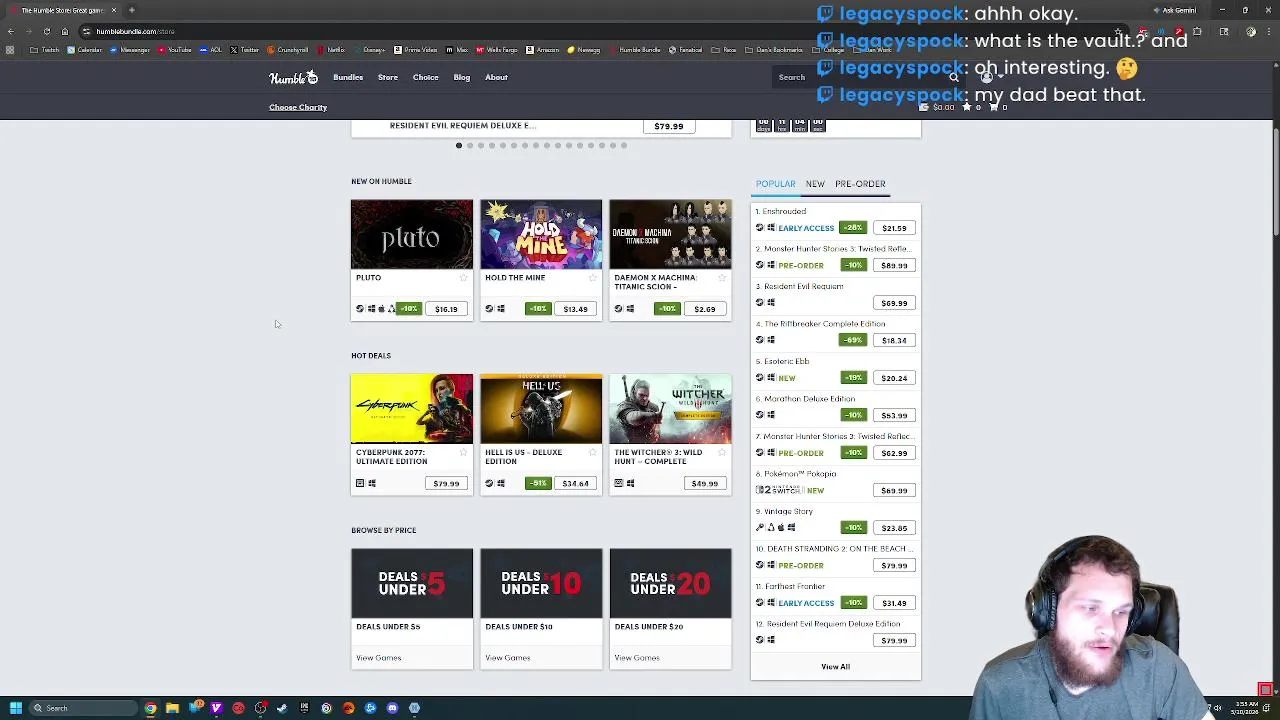Open the Deals Under $5 banner
Screen dimensions: 1280x720
pyautogui.click(x=411, y=583)
